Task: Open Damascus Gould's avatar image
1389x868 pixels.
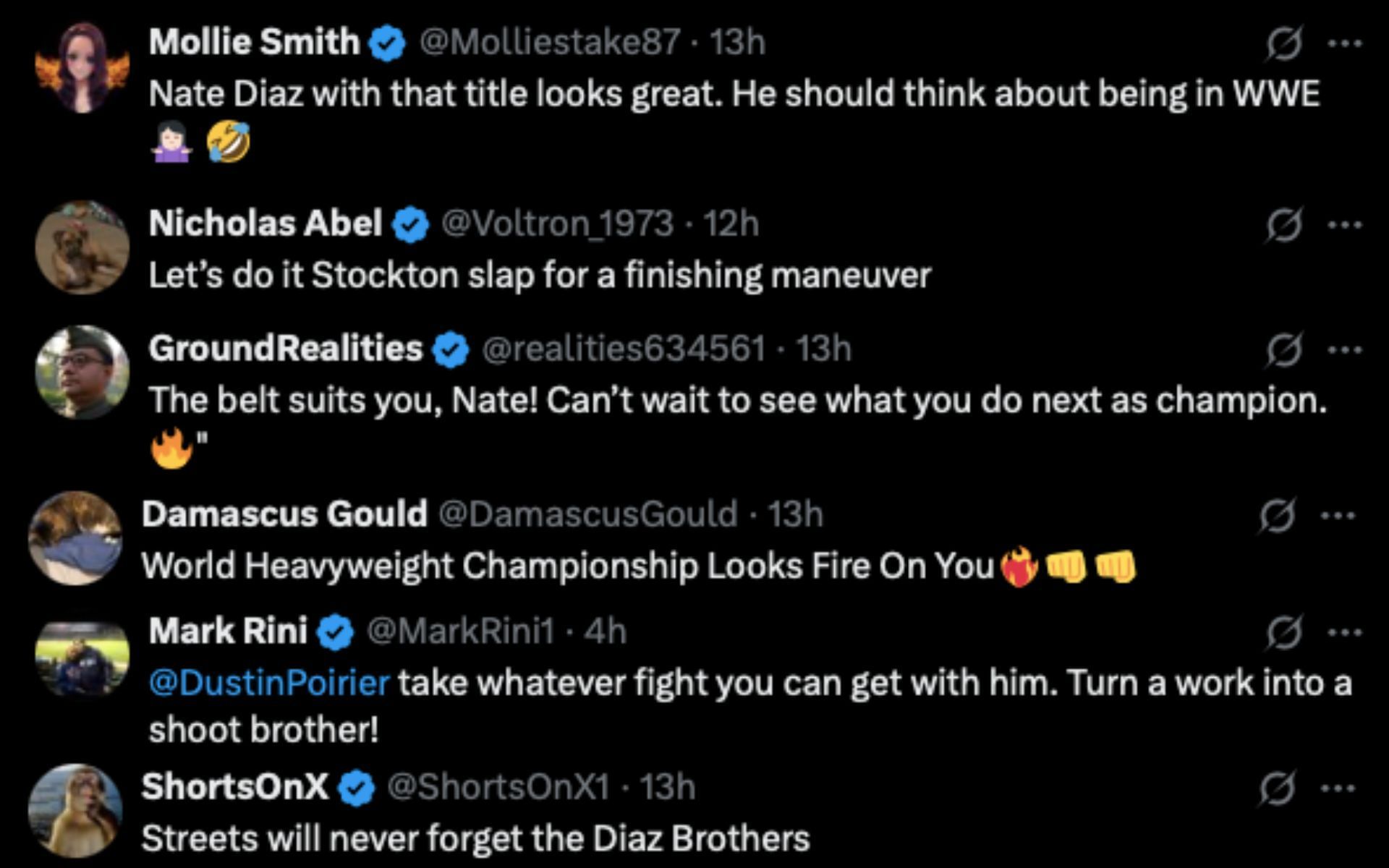Action: point(75,538)
